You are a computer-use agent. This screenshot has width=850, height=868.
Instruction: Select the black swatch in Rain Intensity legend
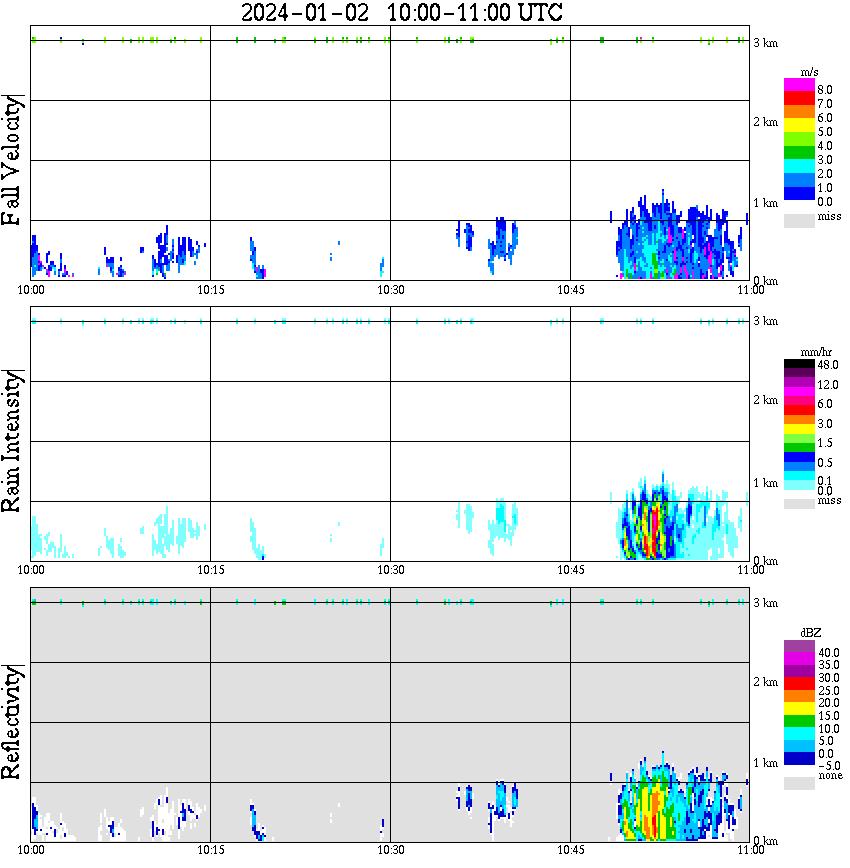[799, 364]
